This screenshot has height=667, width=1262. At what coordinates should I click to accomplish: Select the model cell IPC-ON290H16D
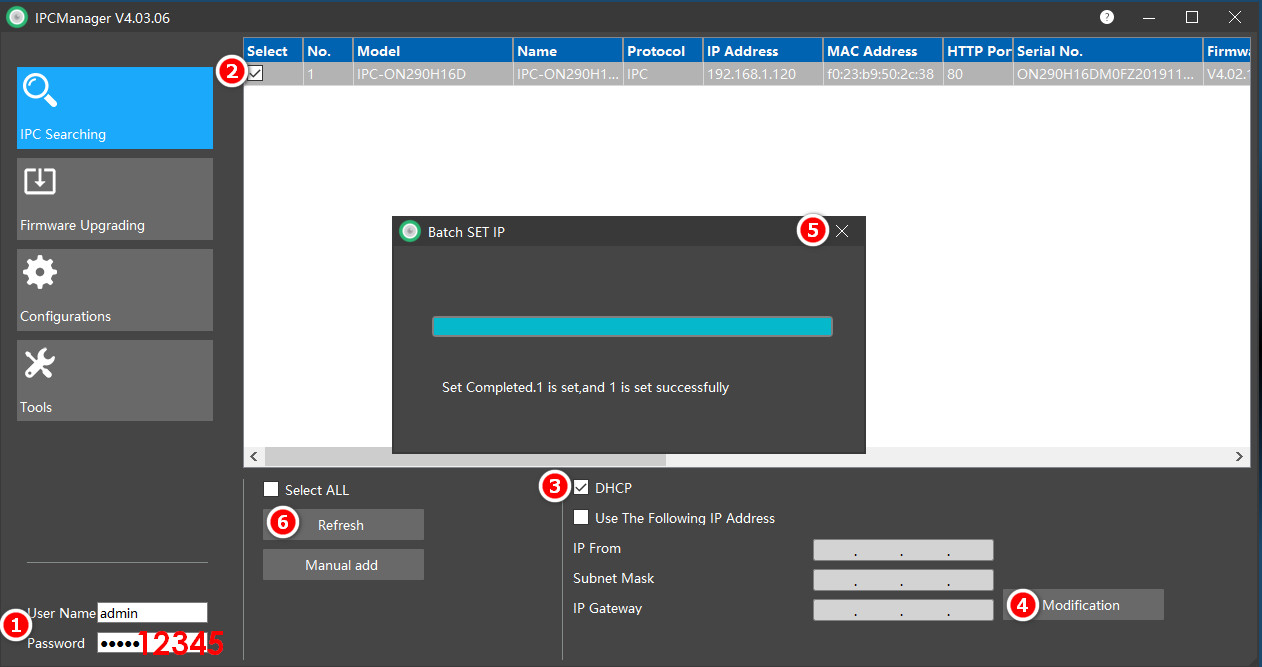[x=433, y=74]
